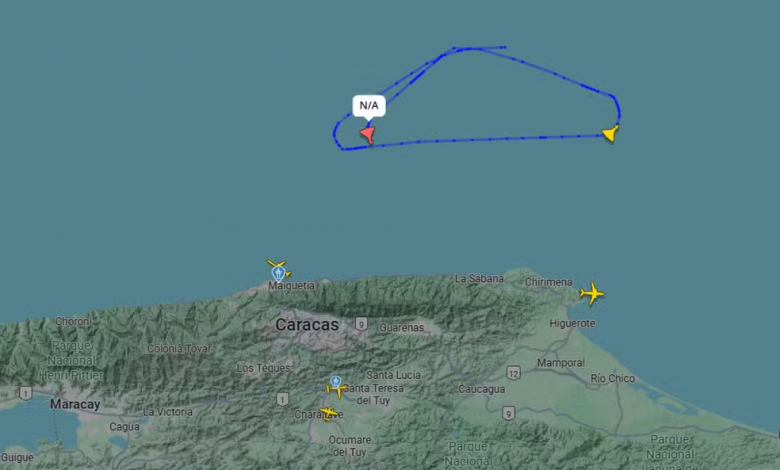Click the N/A callsign label bubble
The width and height of the screenshot is (780, 470).
point(369,105)
